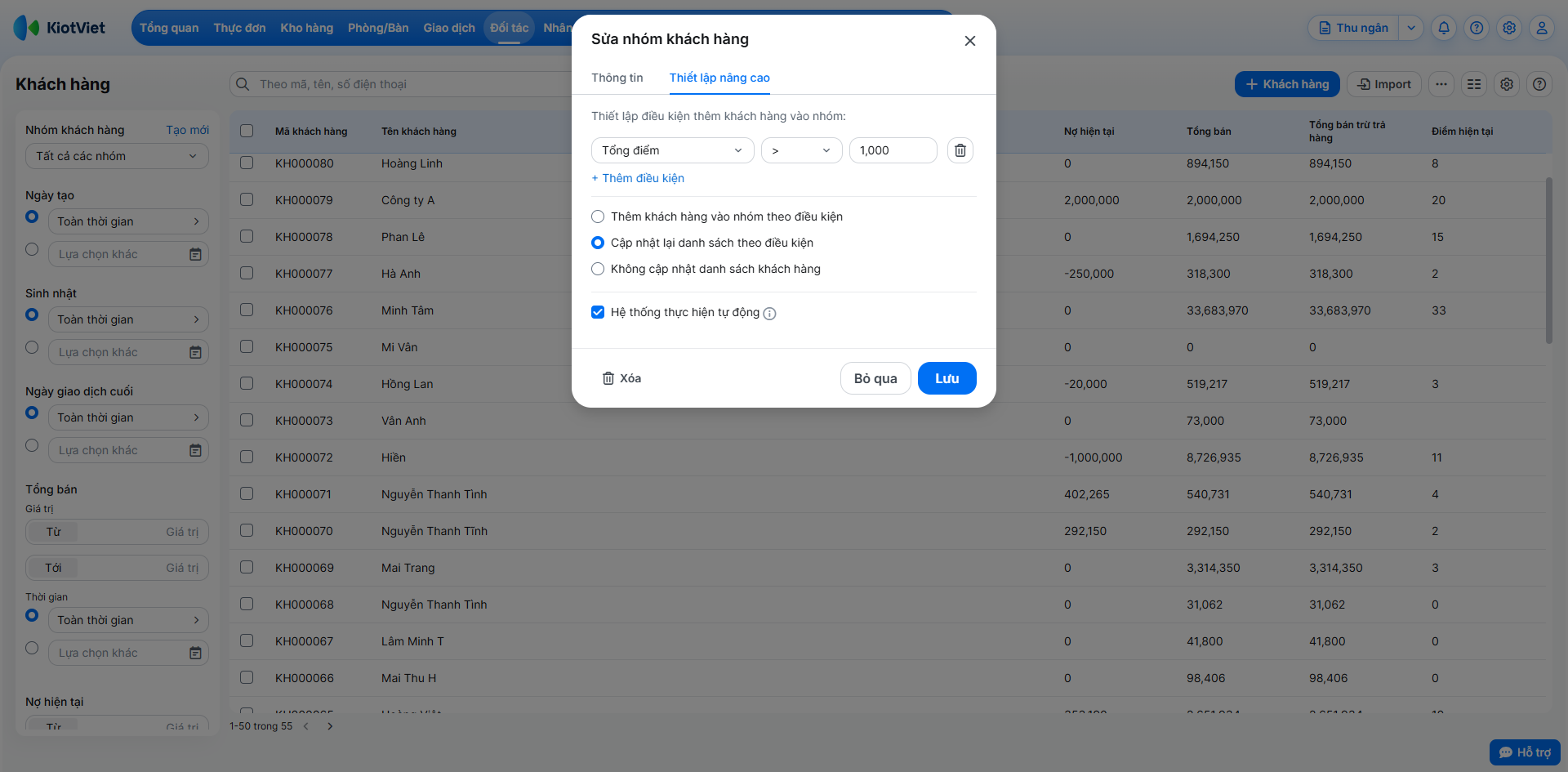Select radio Thêm khách hàng vào nhóm theo điều kiện
The image size is (1568, 772).
(598, 216)
